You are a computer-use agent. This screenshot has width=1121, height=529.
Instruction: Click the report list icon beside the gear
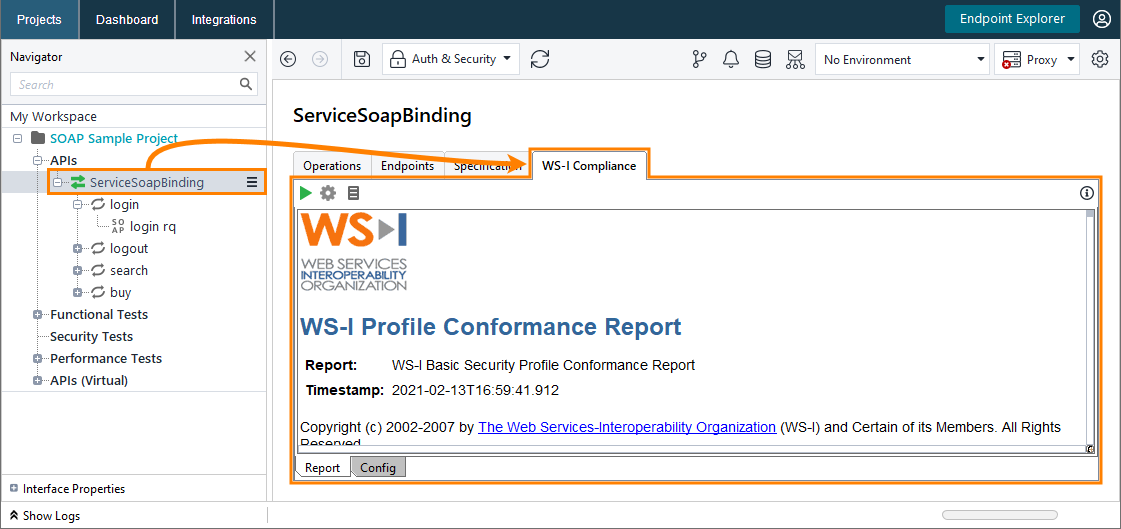coord(353,193)
